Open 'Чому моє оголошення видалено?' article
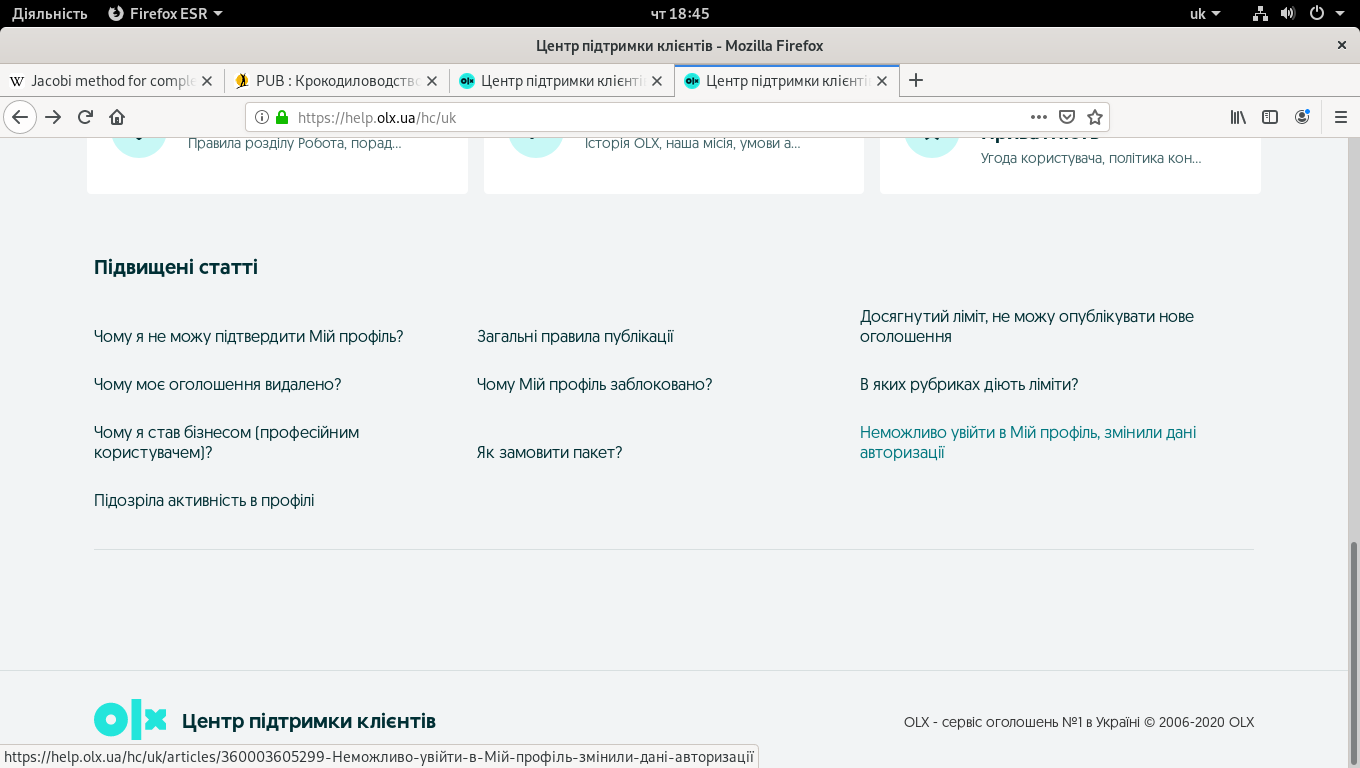The height and width of the screenshot is (768, 1360). tap(217, 385)
